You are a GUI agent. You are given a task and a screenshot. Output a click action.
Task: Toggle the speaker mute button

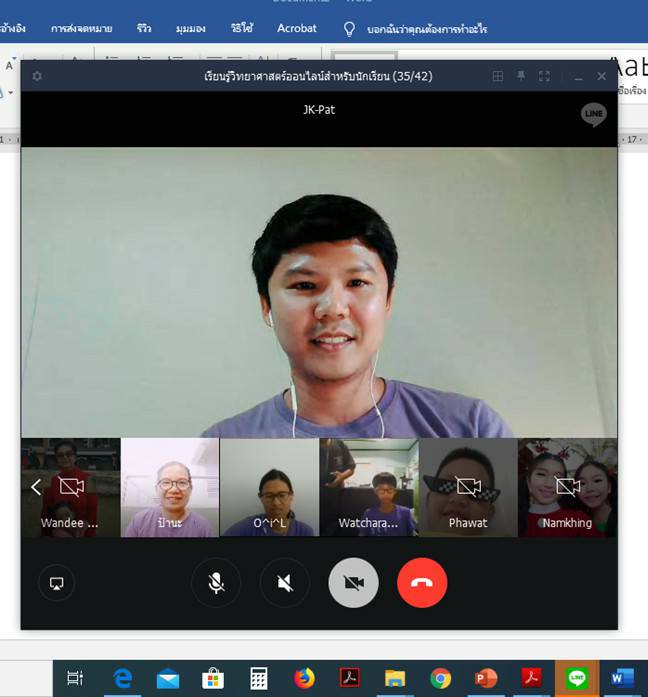pos(285,583)
